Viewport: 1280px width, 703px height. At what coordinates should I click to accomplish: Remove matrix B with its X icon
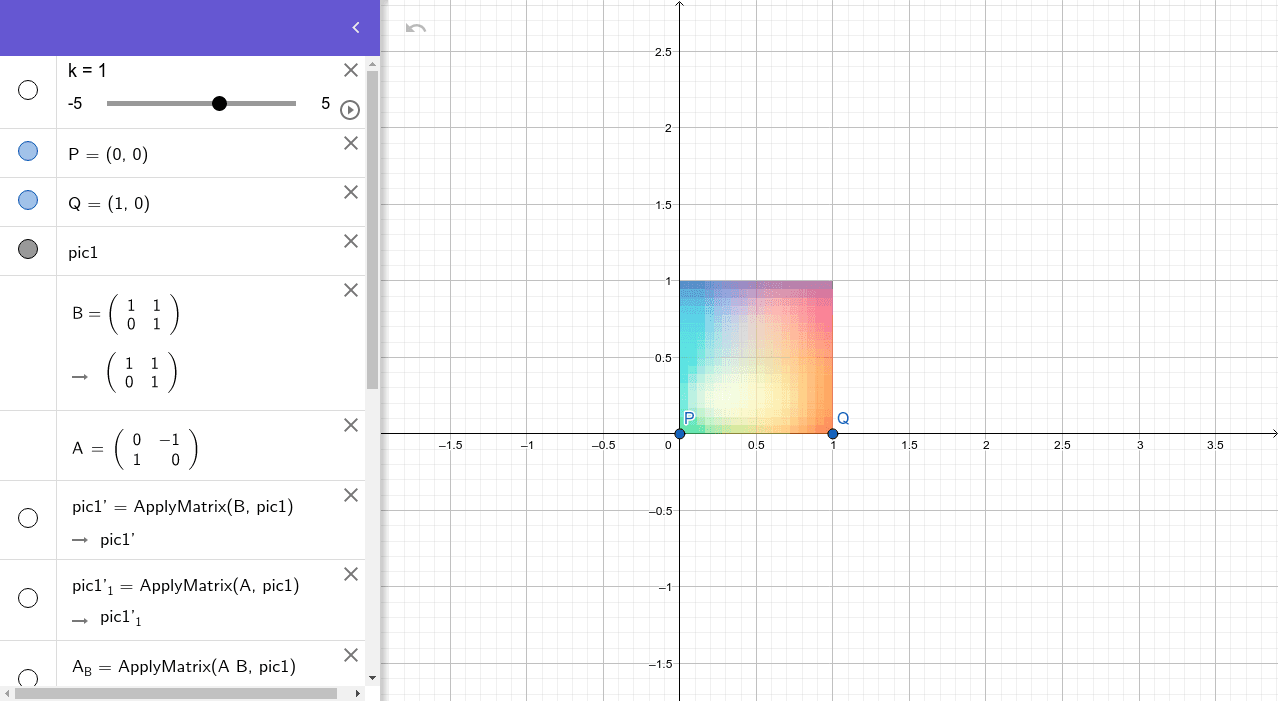coord(350,290)
